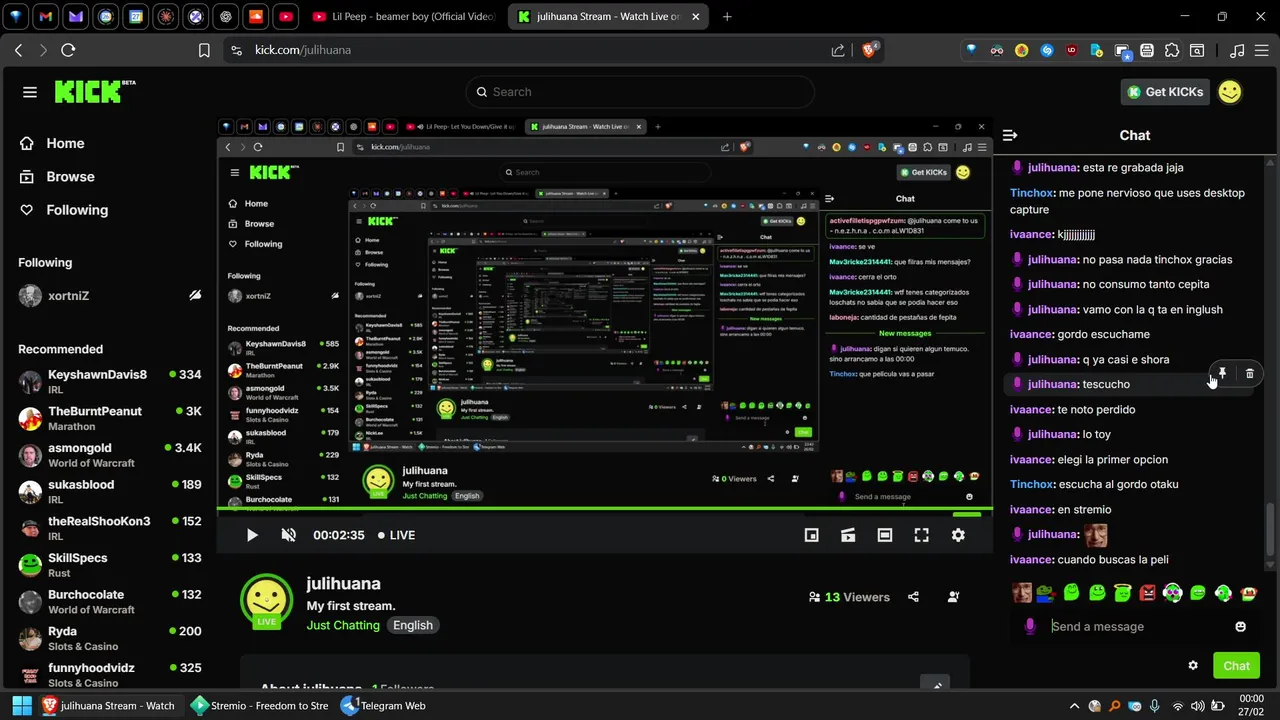This screenshot has height=720, width=1280.
Task: Open KeyshawnDavis8 recommended channel
Action: tap(110, 381)
